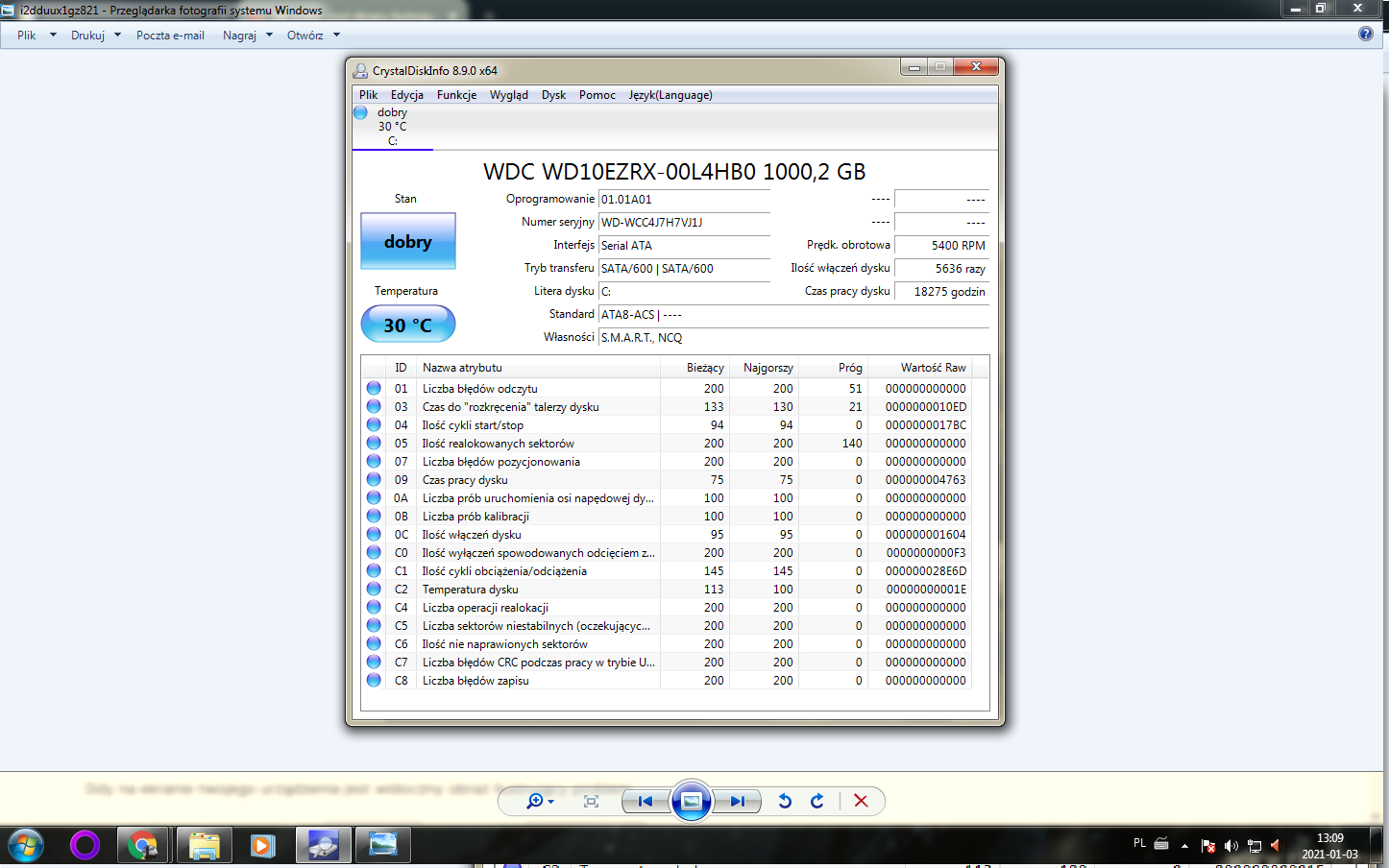
Task: Click status circle for Ilość realokowanych sektorów
Action: pos(374,443)
